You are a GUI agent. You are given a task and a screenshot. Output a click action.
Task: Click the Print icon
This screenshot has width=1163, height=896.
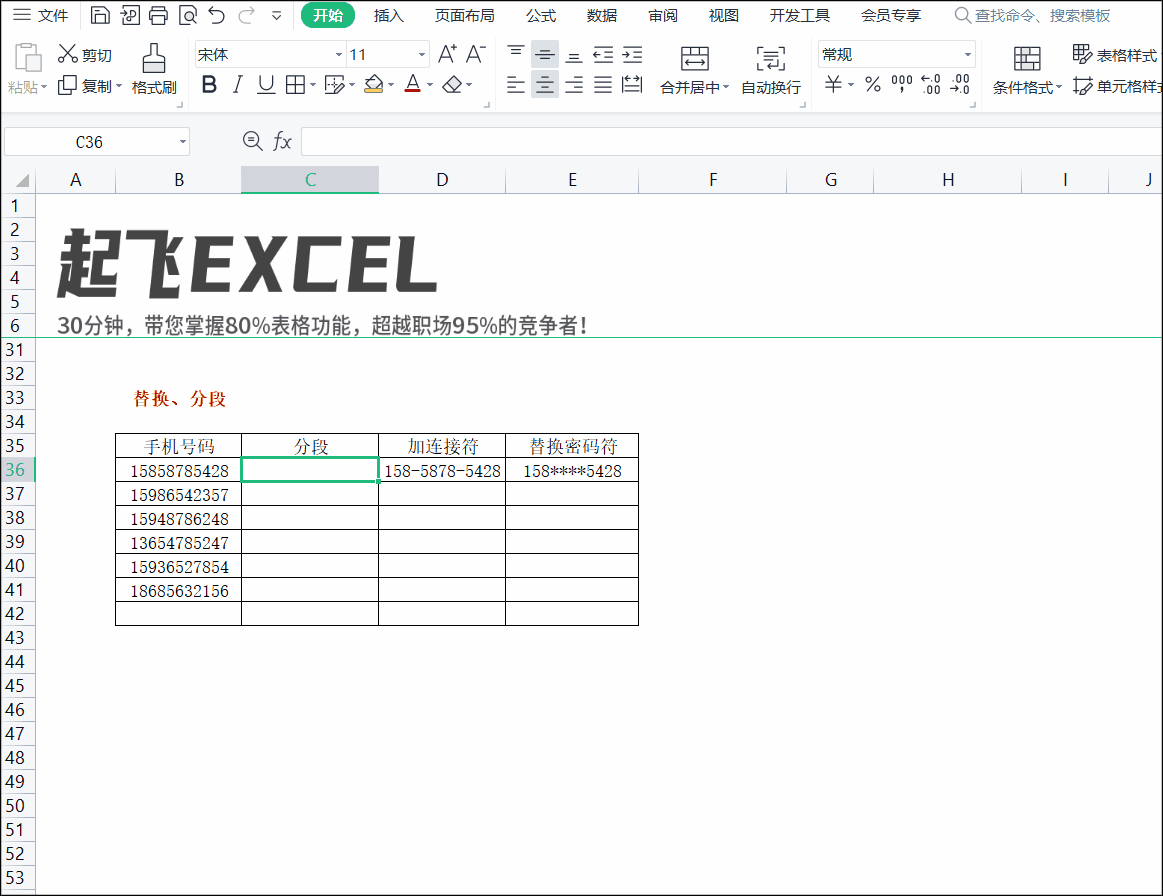[x=158, y=15]
